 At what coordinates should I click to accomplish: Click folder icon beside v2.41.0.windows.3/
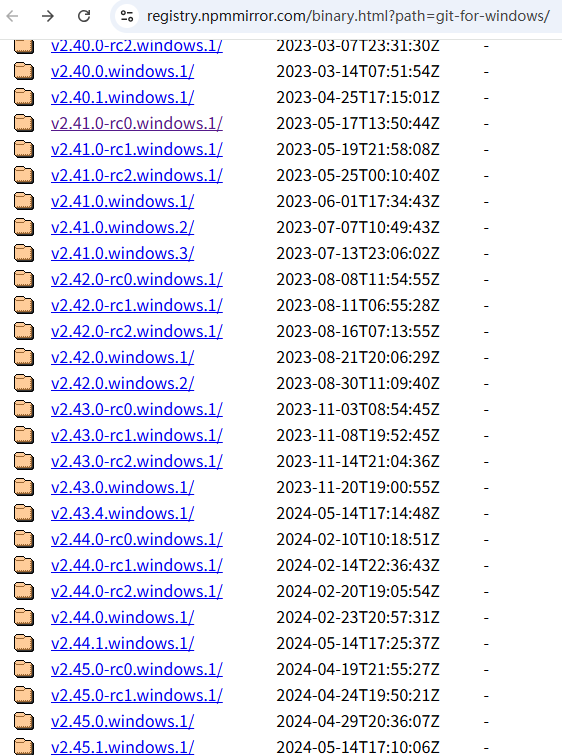tap(24, 253)
